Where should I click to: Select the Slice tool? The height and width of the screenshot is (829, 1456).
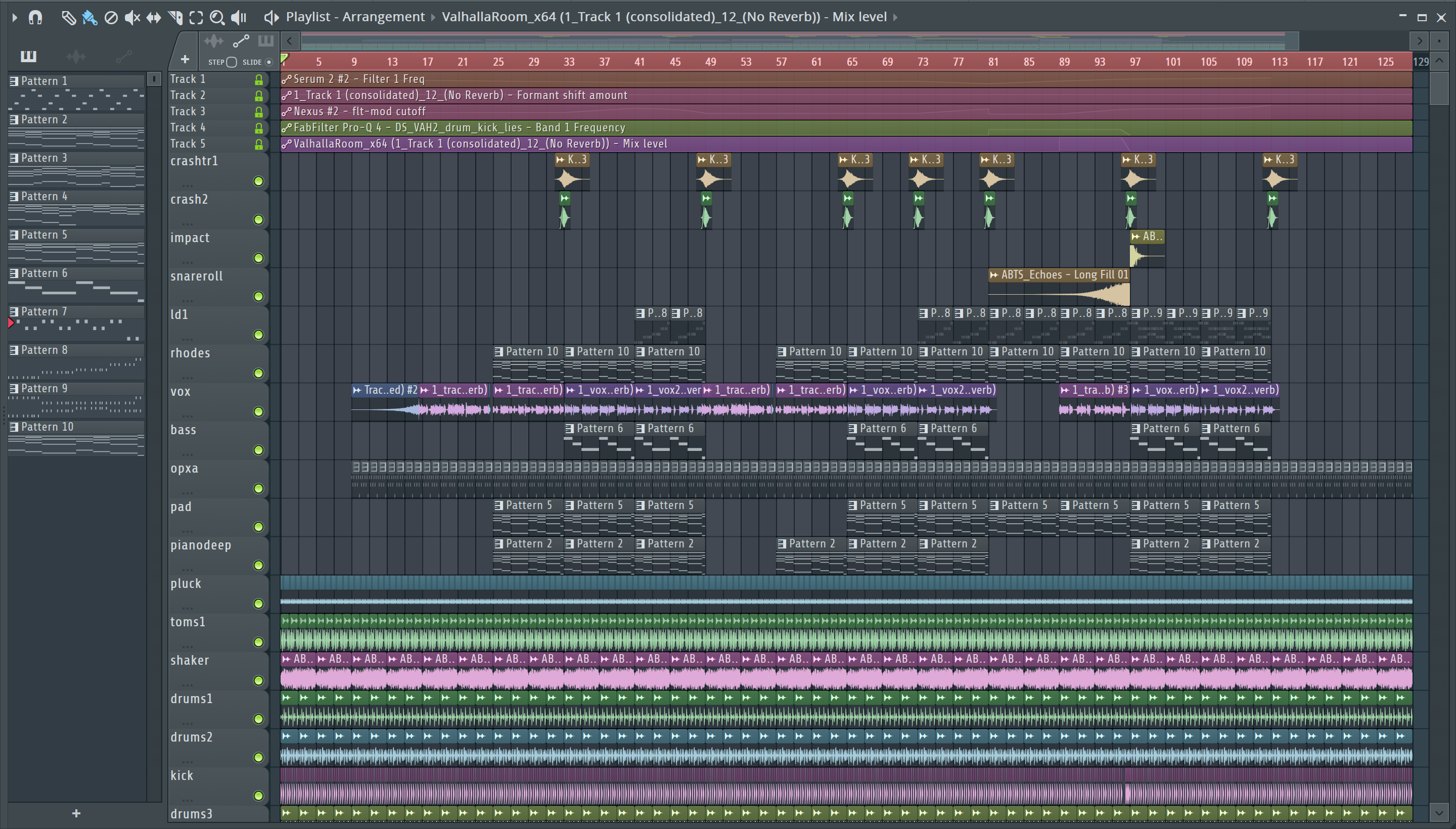[x=175, y=17]
